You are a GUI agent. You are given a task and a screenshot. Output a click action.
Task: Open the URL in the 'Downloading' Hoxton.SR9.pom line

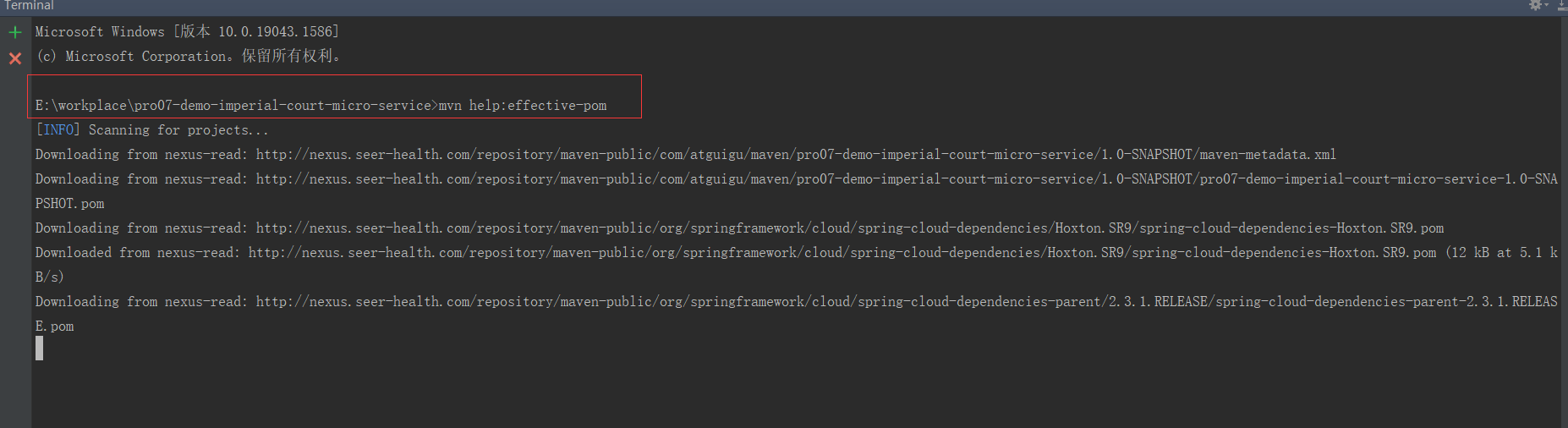tap(850, 228)
